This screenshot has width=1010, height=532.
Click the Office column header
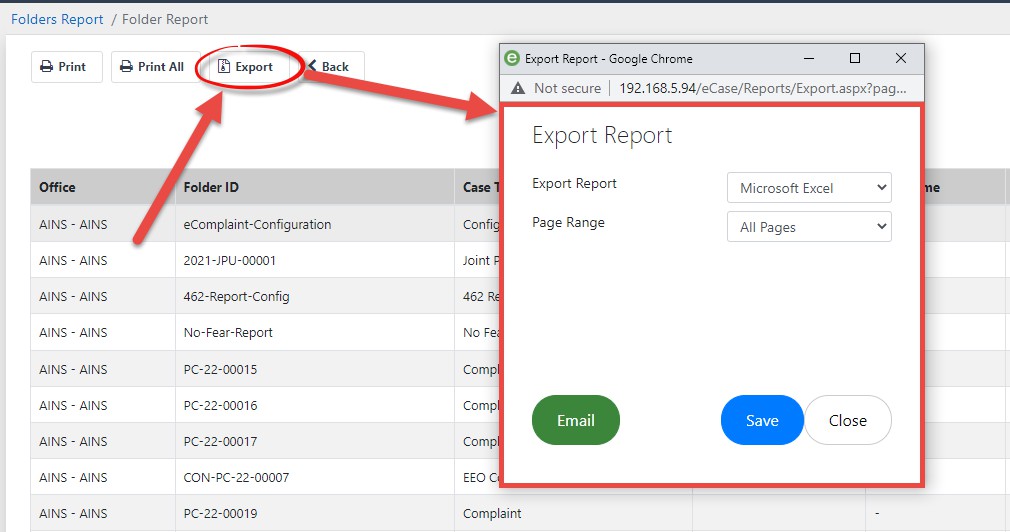[x=103, y=187]
